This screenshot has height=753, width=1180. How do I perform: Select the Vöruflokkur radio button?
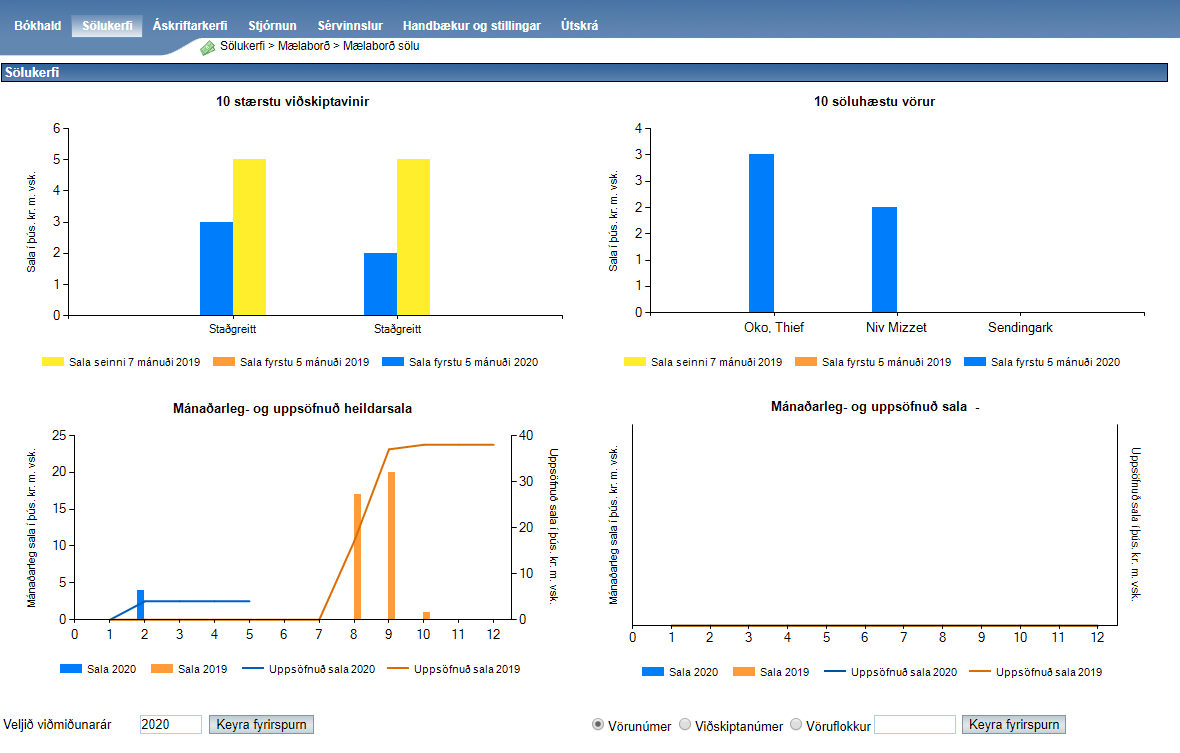[x=796, y=725]
